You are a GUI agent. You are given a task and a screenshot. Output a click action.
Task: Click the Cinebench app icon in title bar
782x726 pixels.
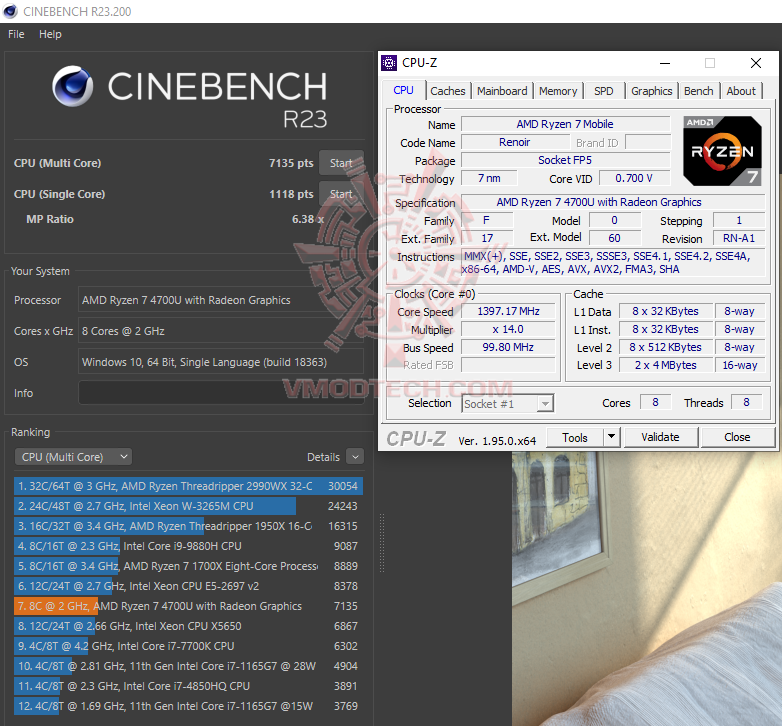(10, 11)
